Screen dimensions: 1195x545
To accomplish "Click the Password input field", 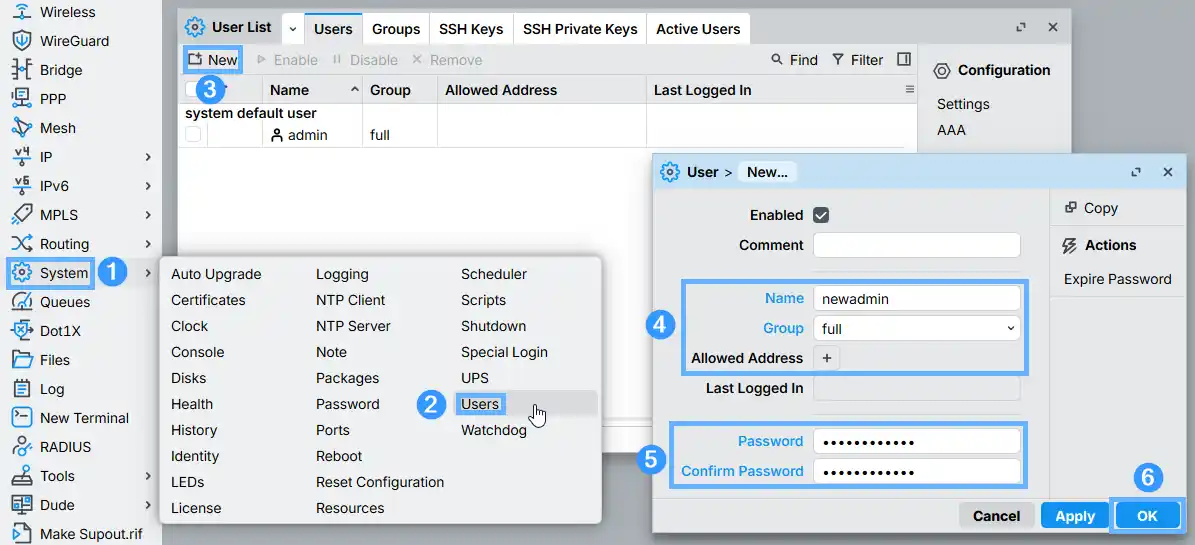I will click(916, 441).
